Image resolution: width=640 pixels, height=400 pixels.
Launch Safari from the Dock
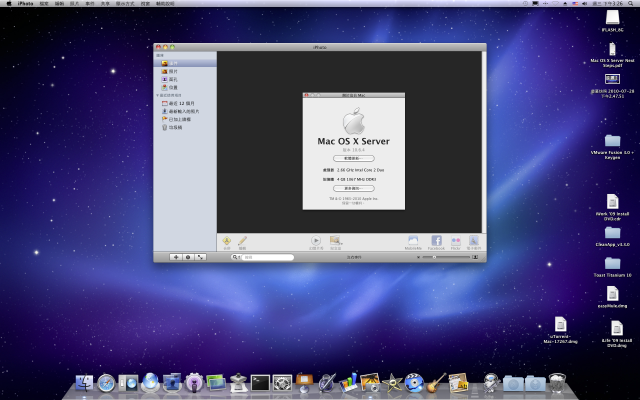[x=106, y=383]
